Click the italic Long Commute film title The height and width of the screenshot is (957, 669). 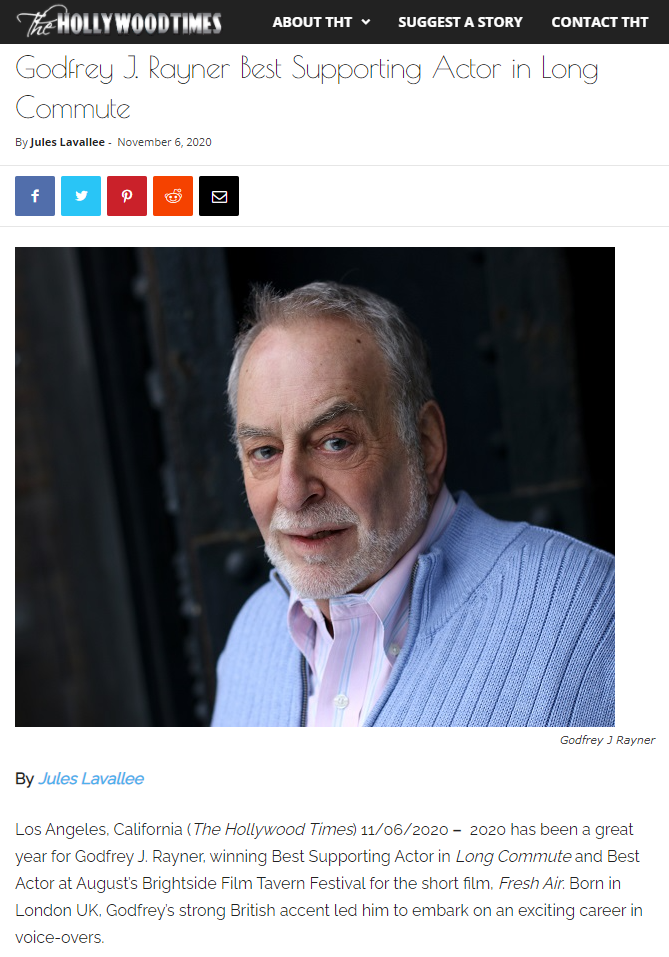pyautogui.click(x=513, y=856)
